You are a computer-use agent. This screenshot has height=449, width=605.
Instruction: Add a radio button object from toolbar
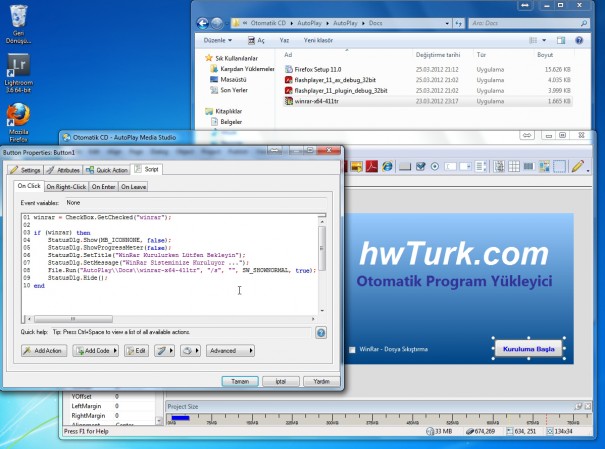(x=435, y=167)
